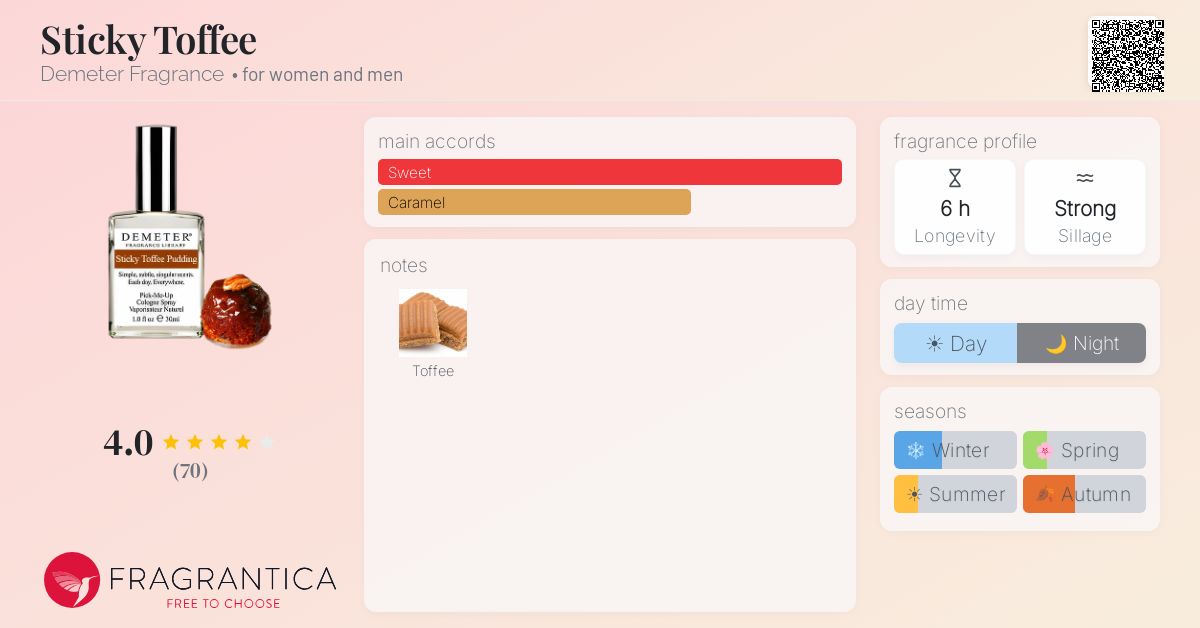Image resolution: width=1200 pixels, height=628 pixels.
Task: Select the Night time option
Action: [1082, 343]
